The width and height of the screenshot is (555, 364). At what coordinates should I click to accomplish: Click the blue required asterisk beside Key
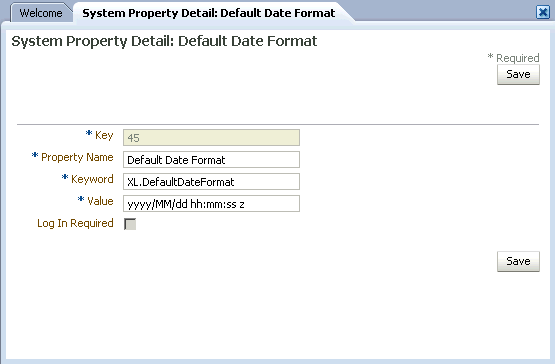pos(89,133)
